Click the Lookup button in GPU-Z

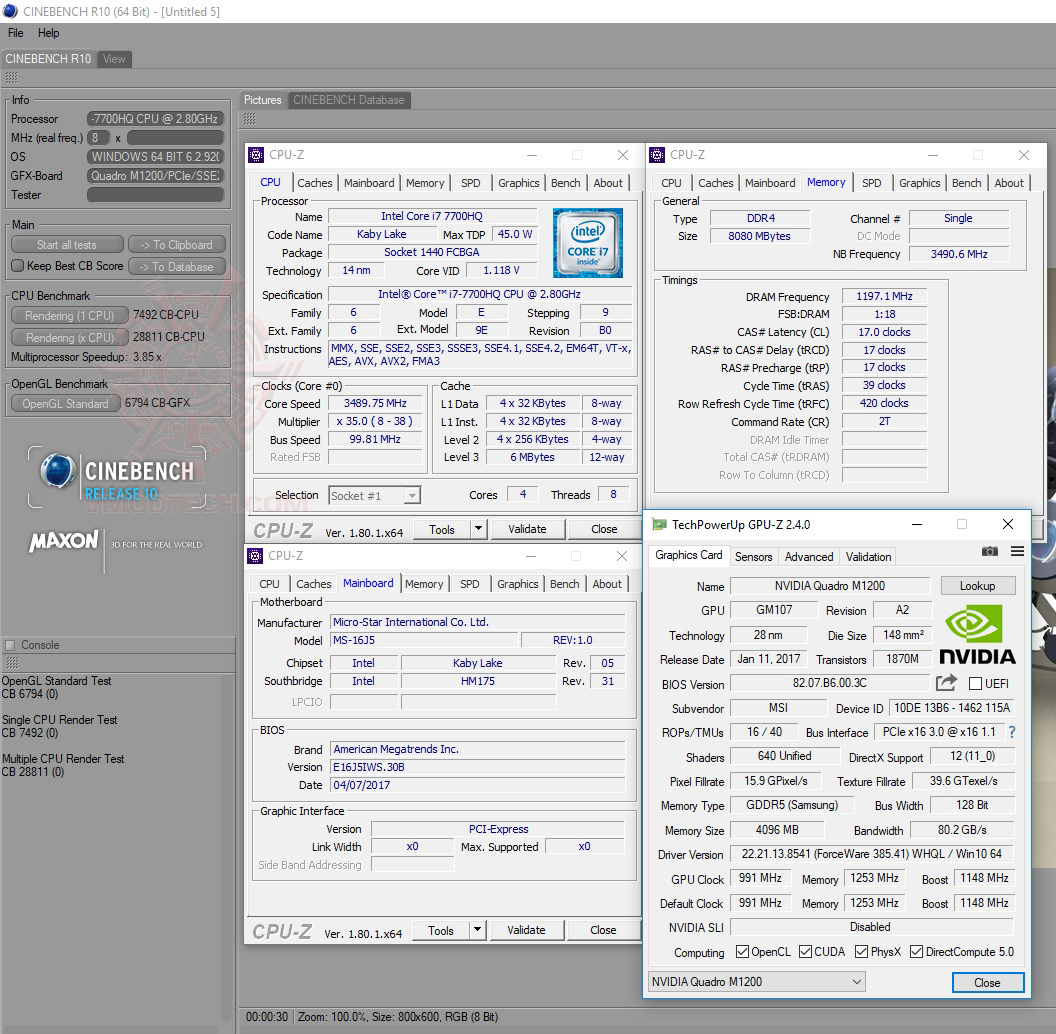(978, 585)
